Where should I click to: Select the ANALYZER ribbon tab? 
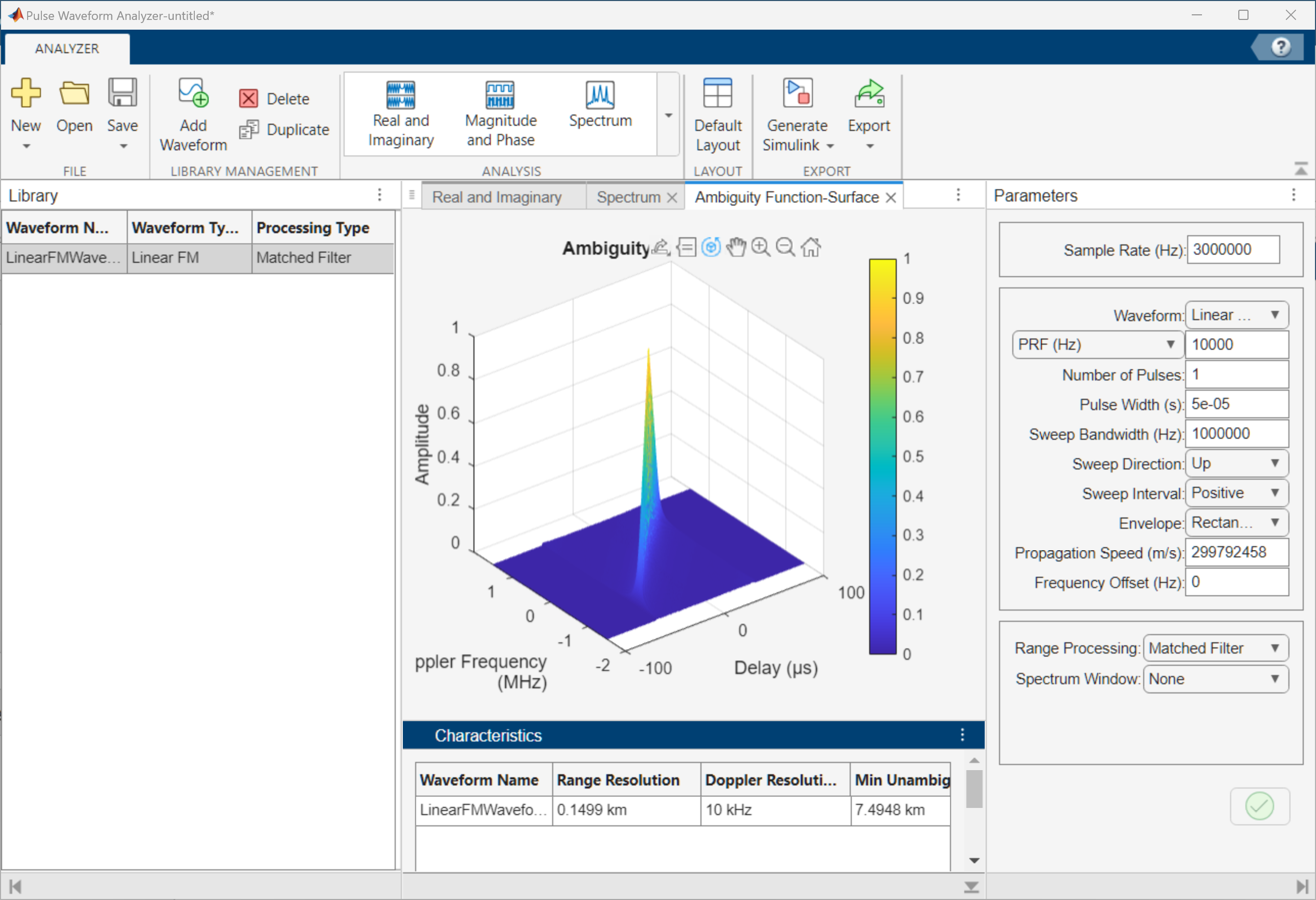(65, 48)
